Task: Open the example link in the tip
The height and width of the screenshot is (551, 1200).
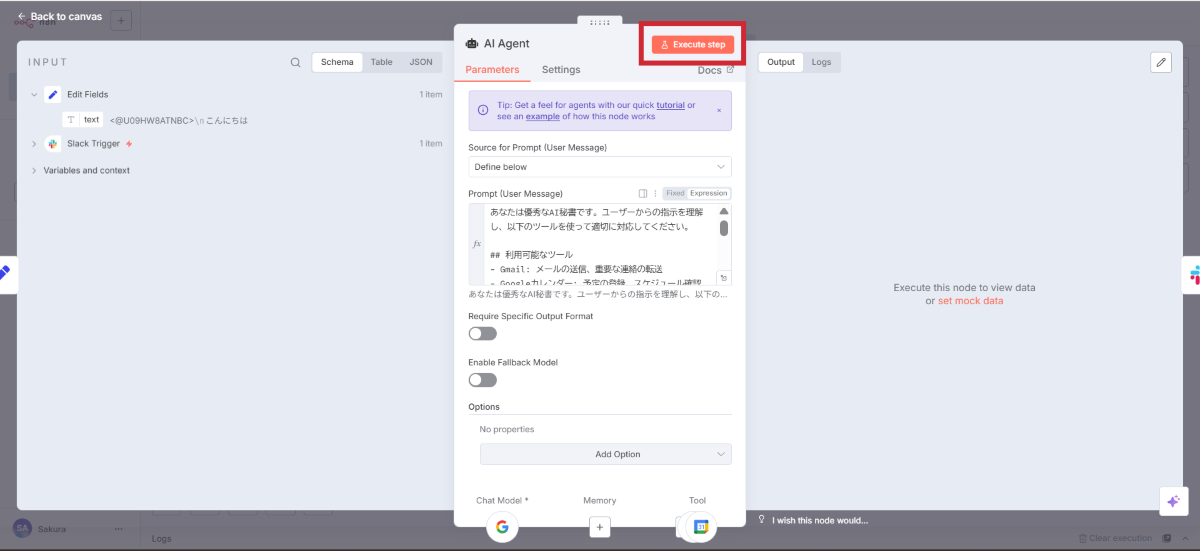Action: (x=543, y=117)
